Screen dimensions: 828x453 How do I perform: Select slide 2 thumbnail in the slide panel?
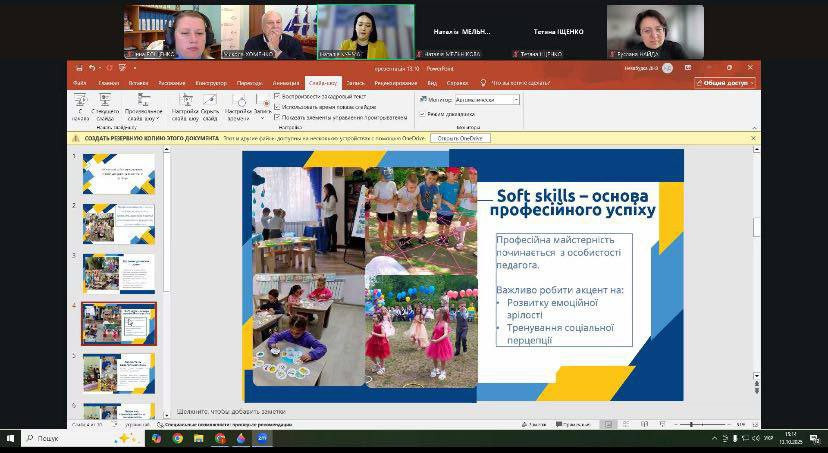click(x=119, y=222)
